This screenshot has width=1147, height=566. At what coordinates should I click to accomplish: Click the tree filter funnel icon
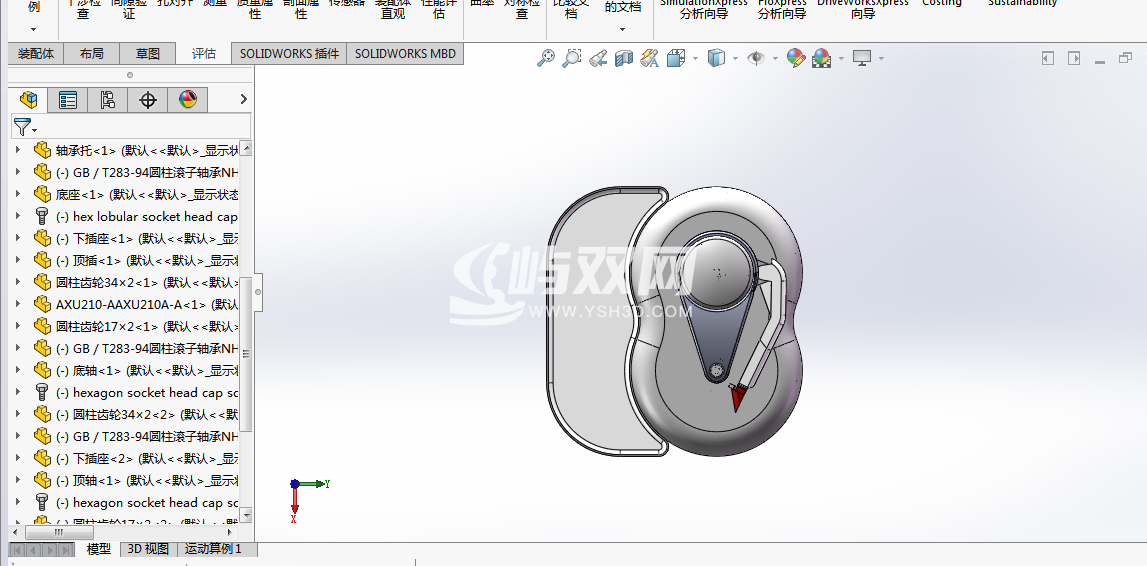coord(23,127)
